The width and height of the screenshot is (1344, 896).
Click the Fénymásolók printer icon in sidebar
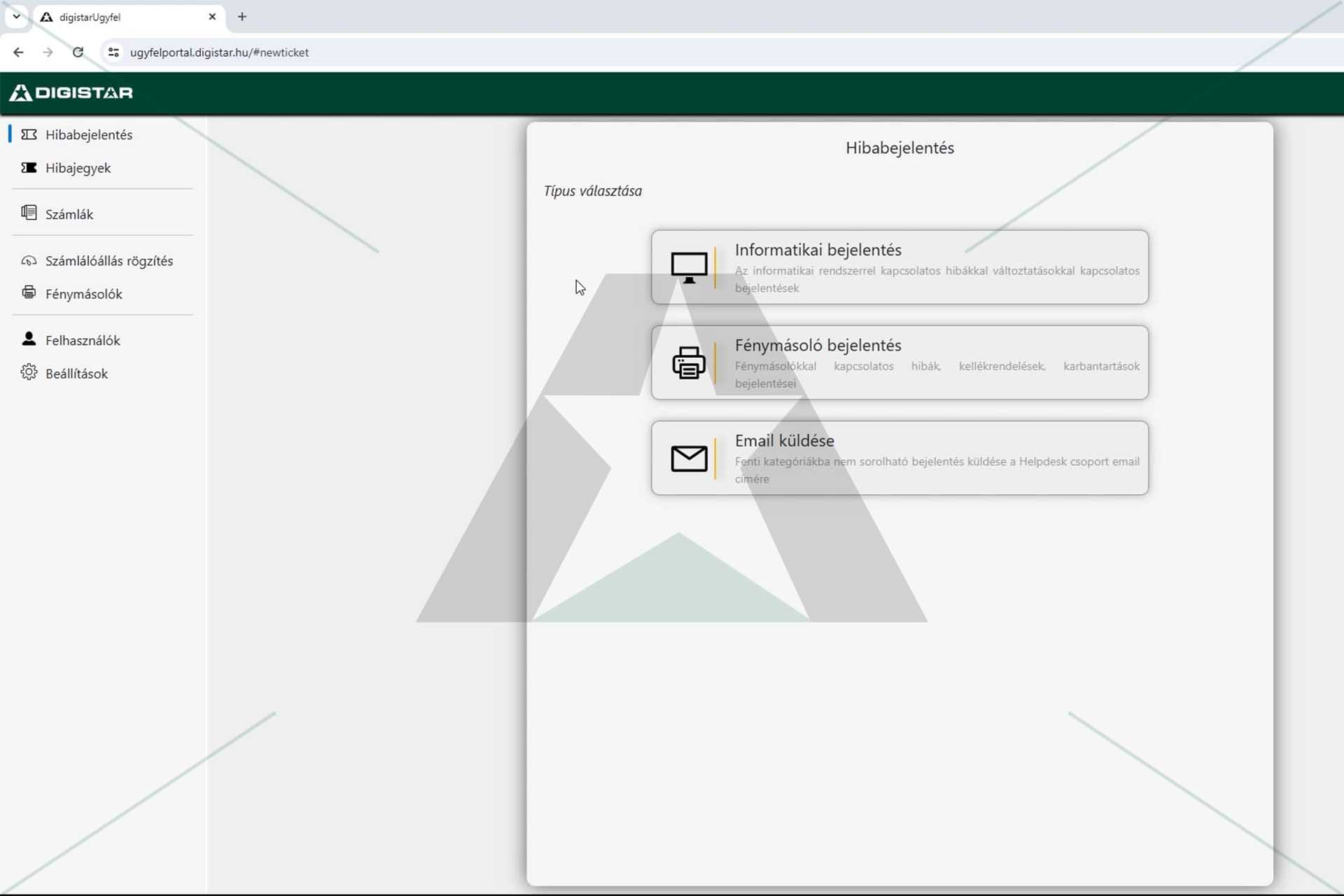click(29, 293)
